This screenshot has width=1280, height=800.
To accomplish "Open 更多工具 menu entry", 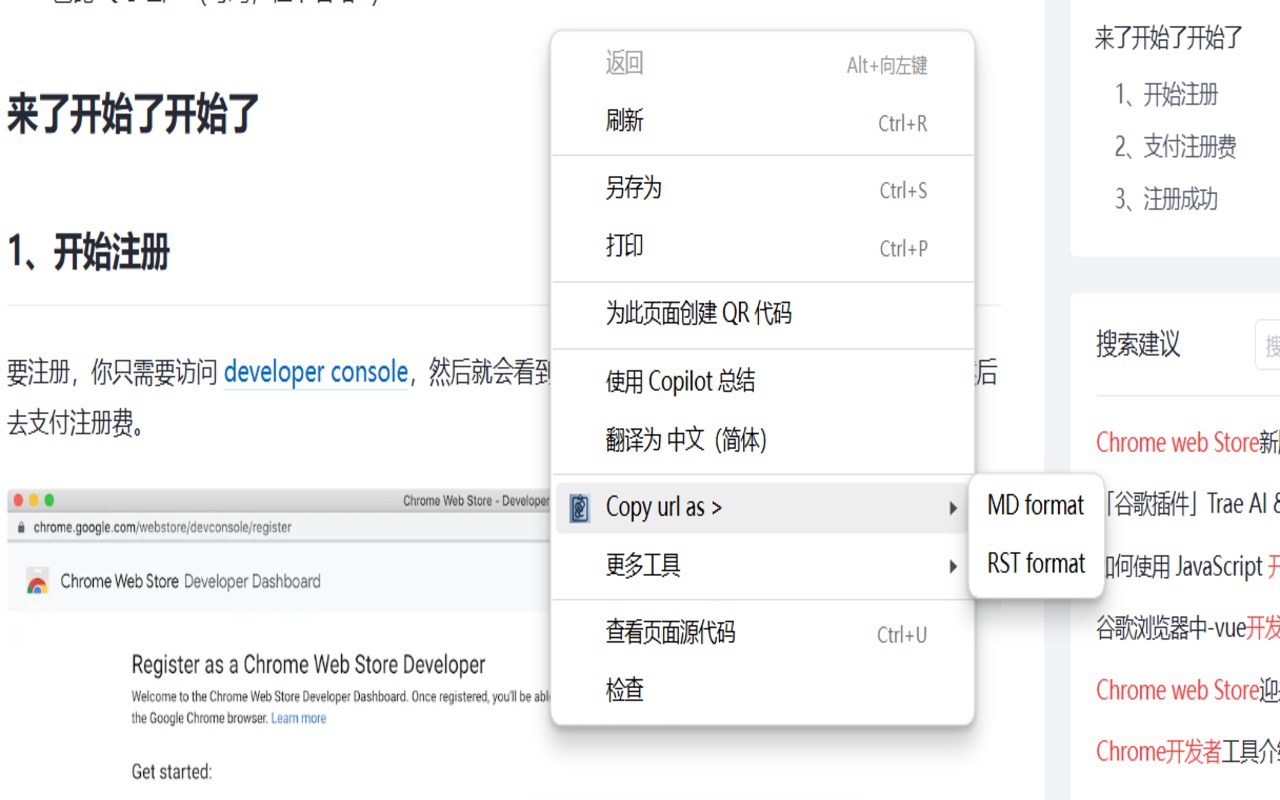I will click(x=763, y=566).
